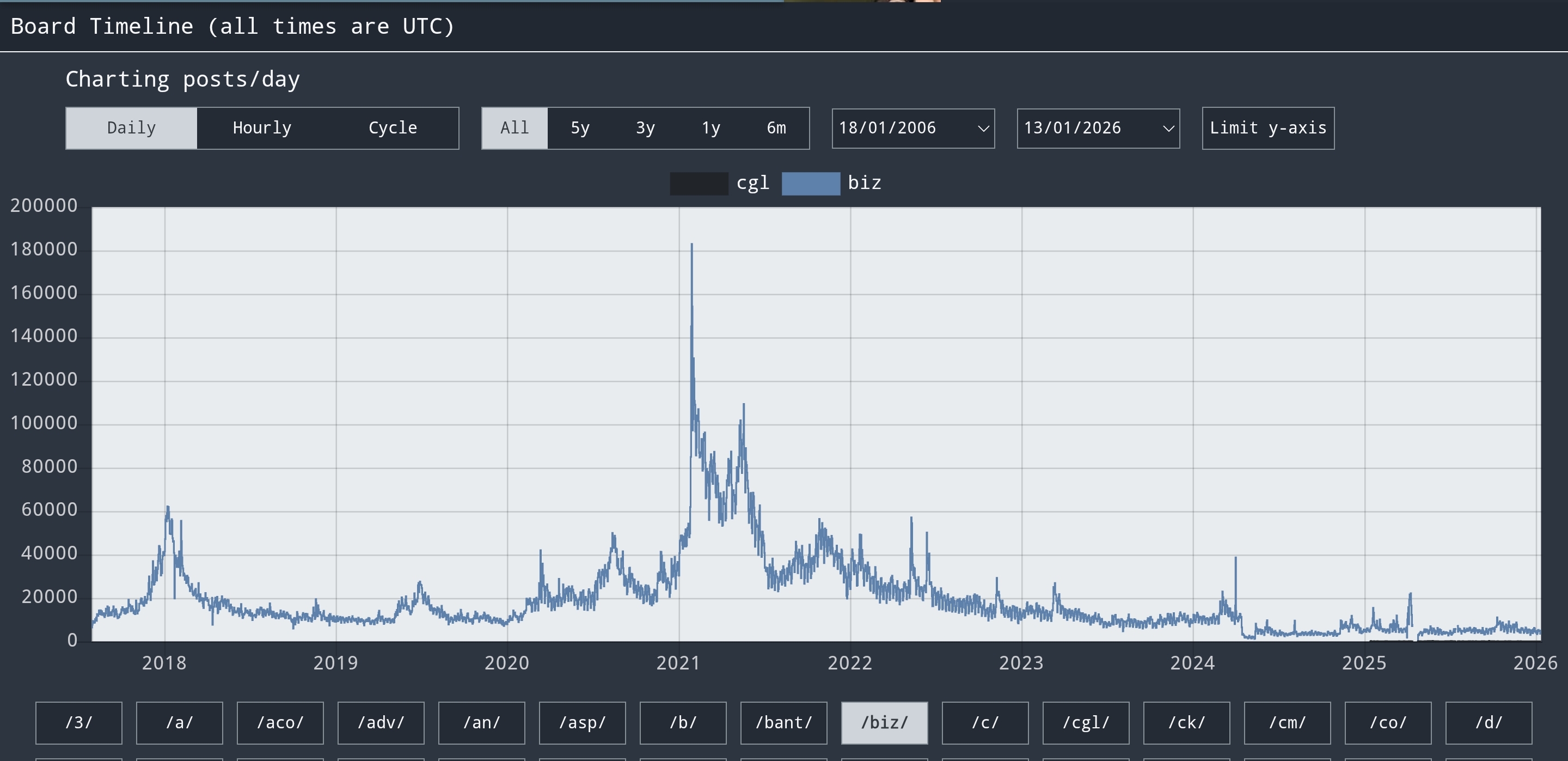Open the 13/01/2026 end date dropdown
This screenshot has height=761, width=1568.
[1098, 128]
